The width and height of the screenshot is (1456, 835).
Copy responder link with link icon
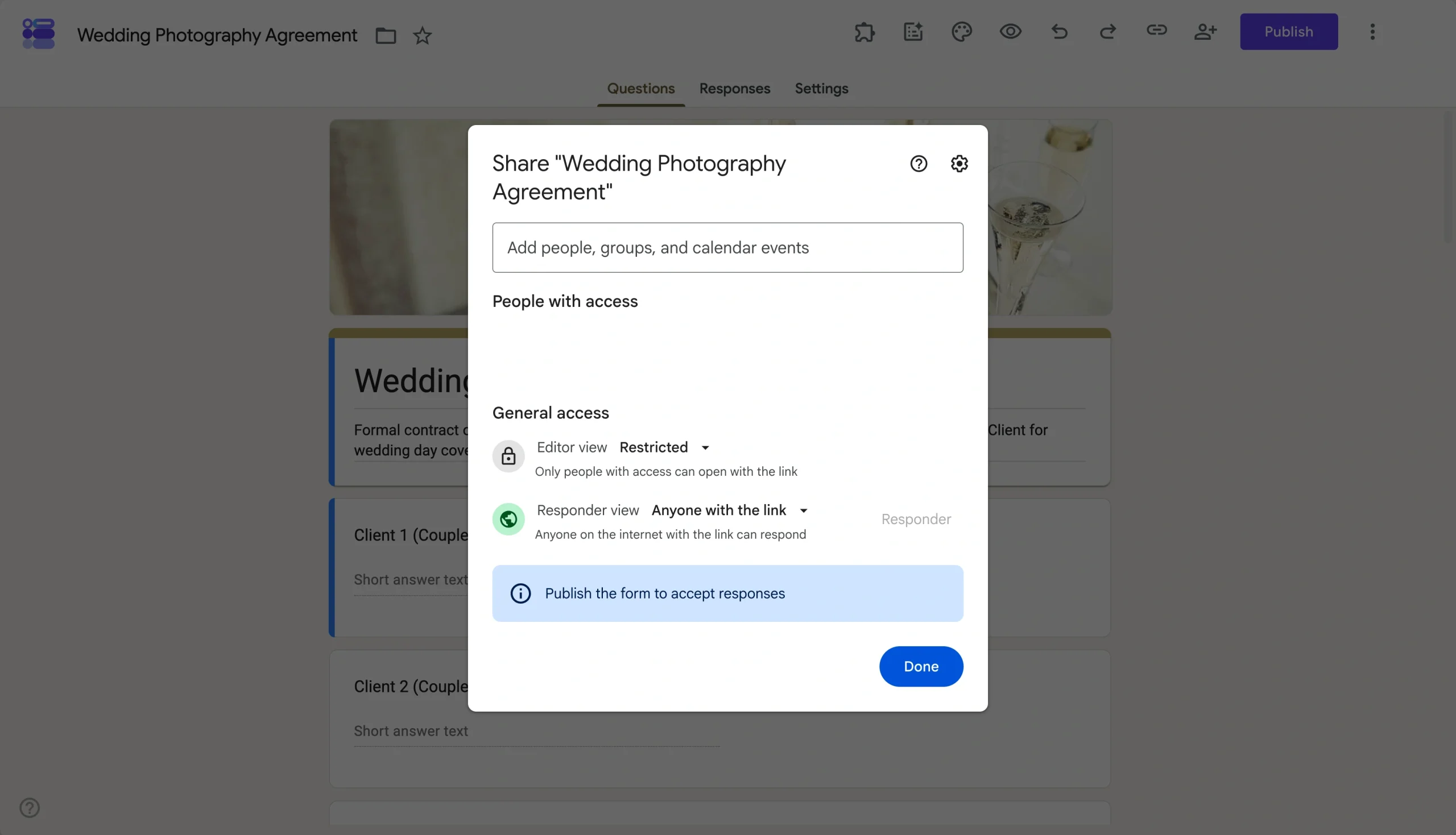pyautogui.click(x=1156, y=30)
